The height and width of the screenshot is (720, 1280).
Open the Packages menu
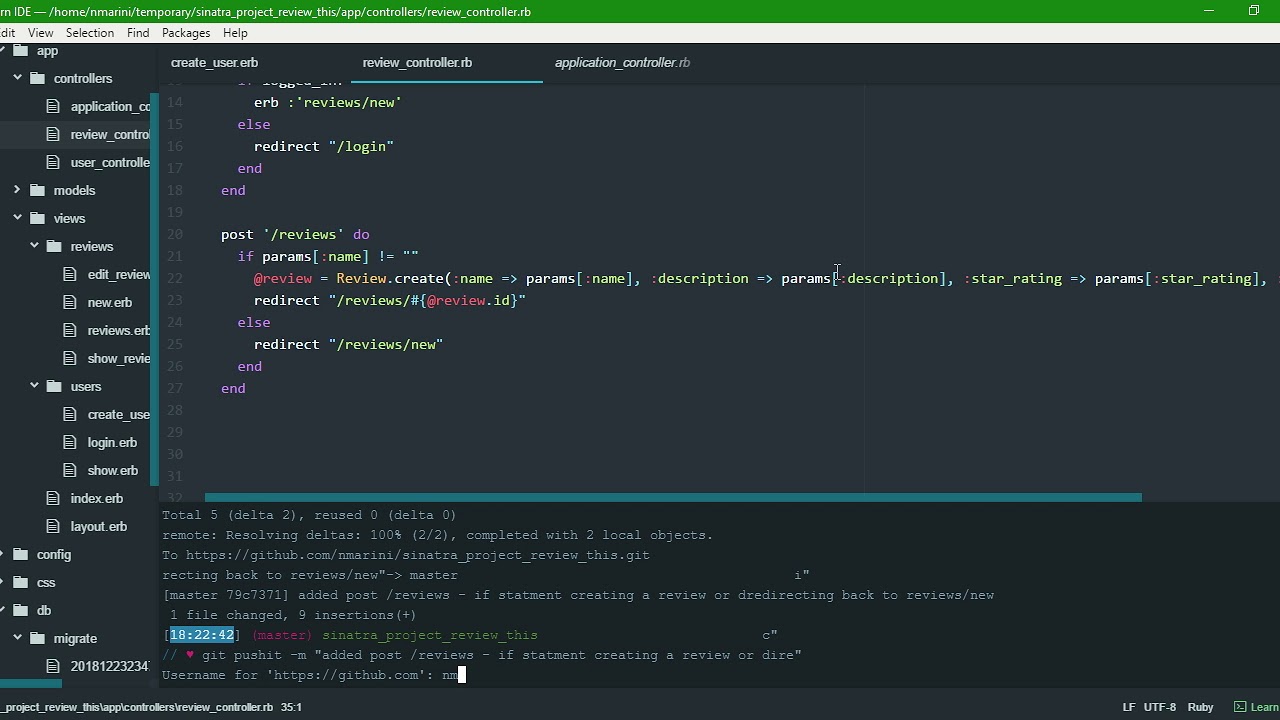186,33
